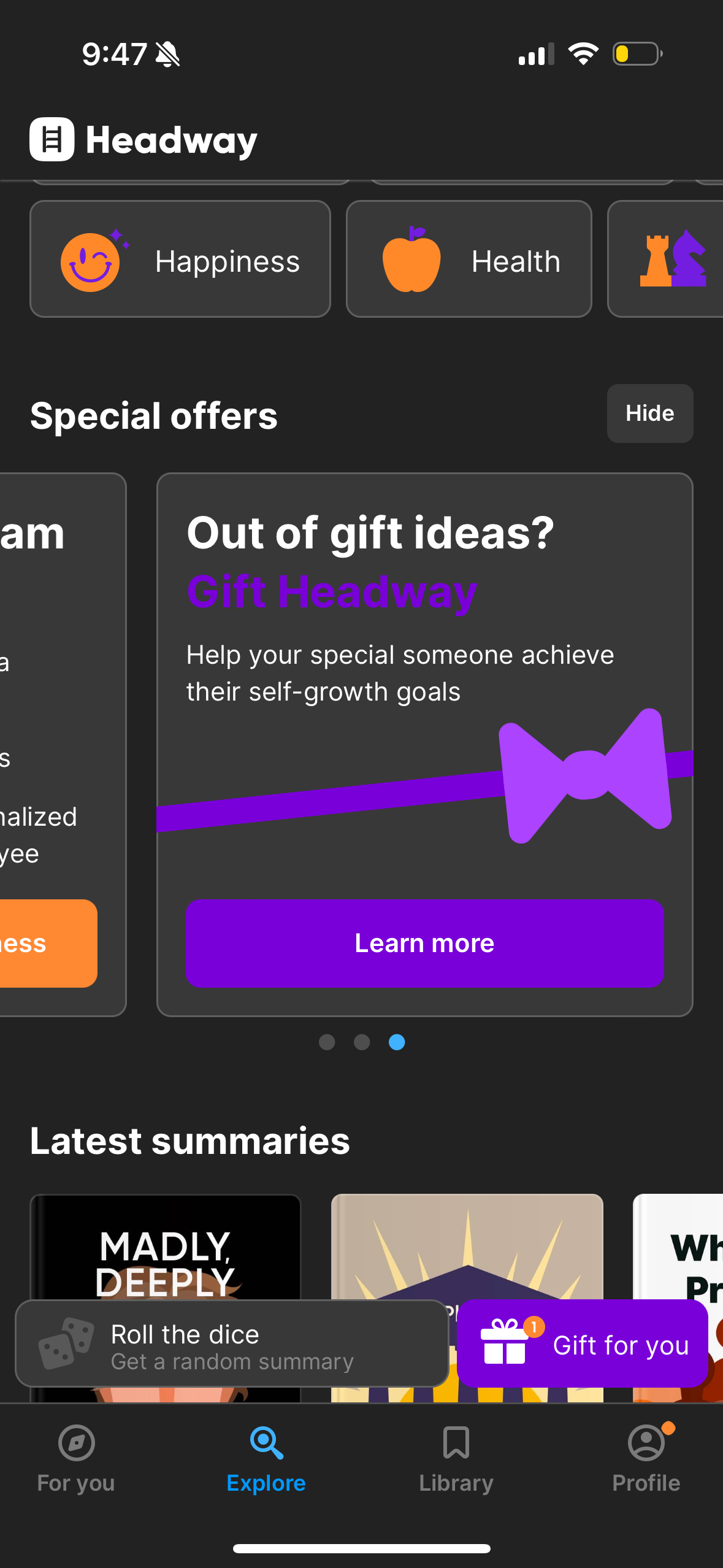This screenshot has height=1568, width=723.
Task: Go to second carousel page dot
Action: tap(362, 1042)
